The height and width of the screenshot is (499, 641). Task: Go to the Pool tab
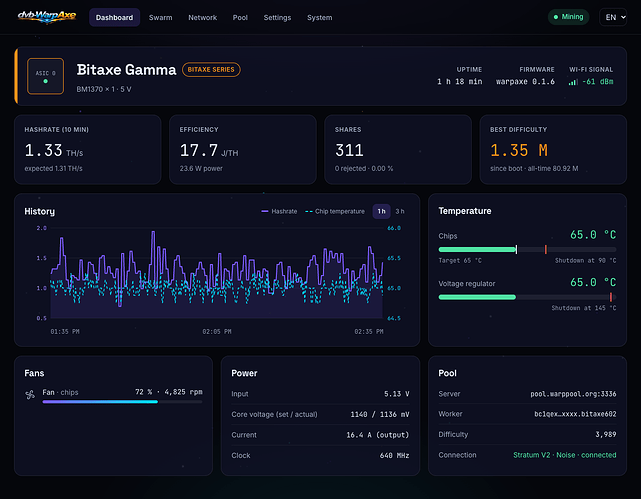point(240,18)
